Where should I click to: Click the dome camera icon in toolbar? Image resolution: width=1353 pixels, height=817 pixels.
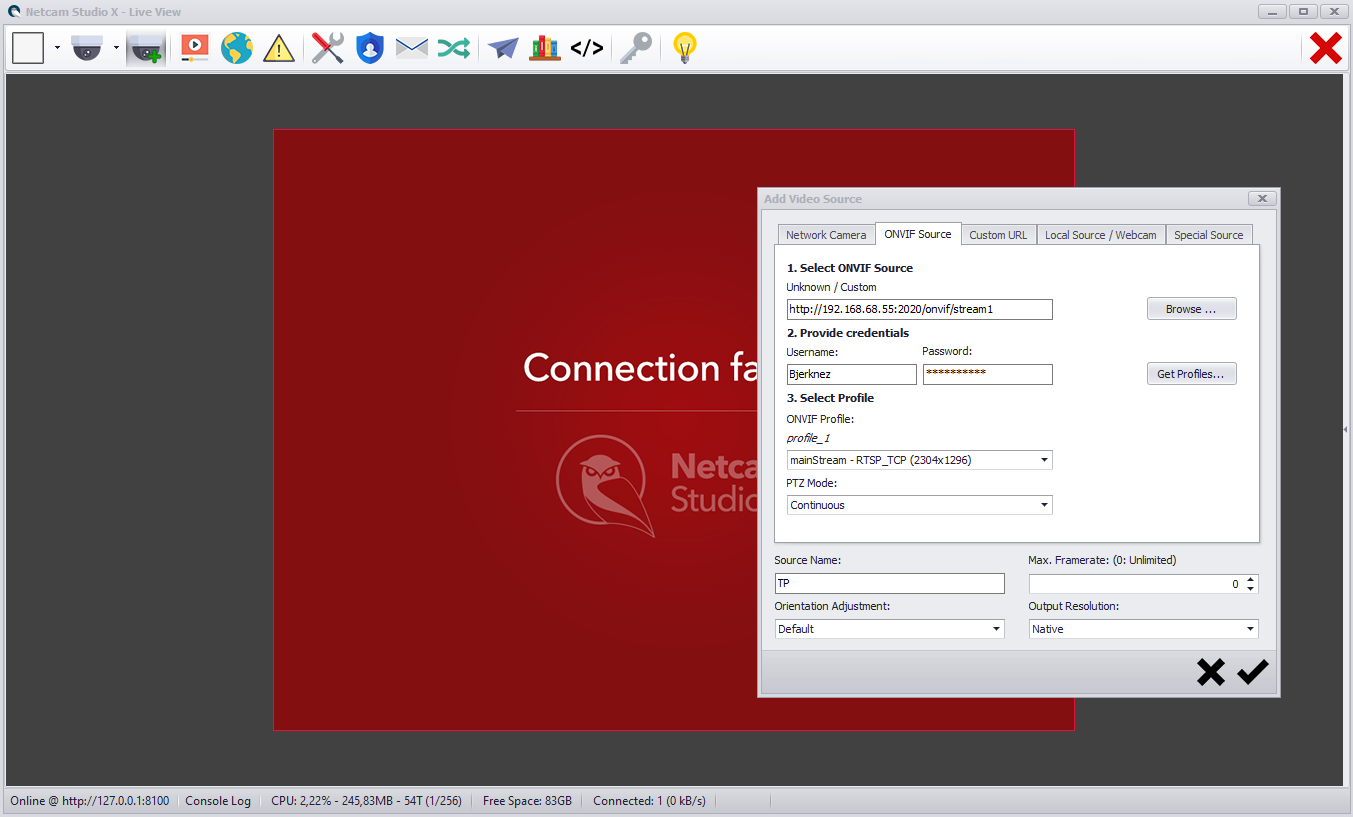point(87,47)
